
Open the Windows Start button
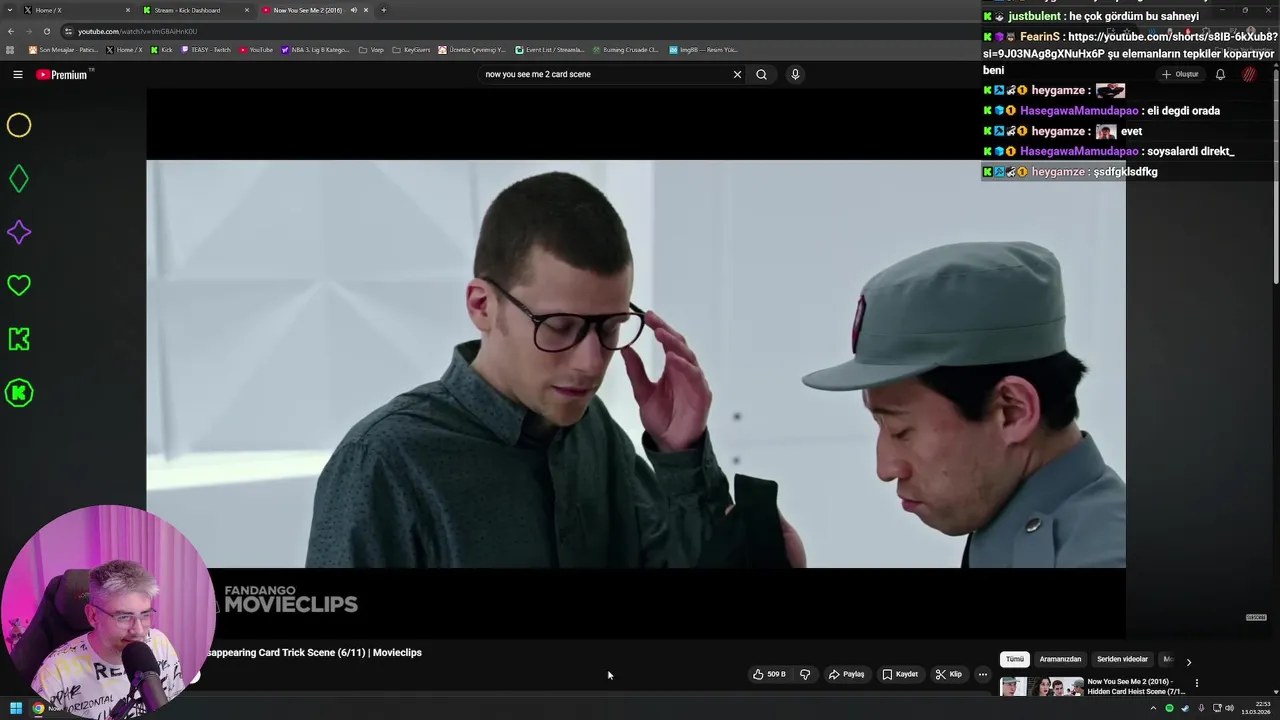pos(16,708)
